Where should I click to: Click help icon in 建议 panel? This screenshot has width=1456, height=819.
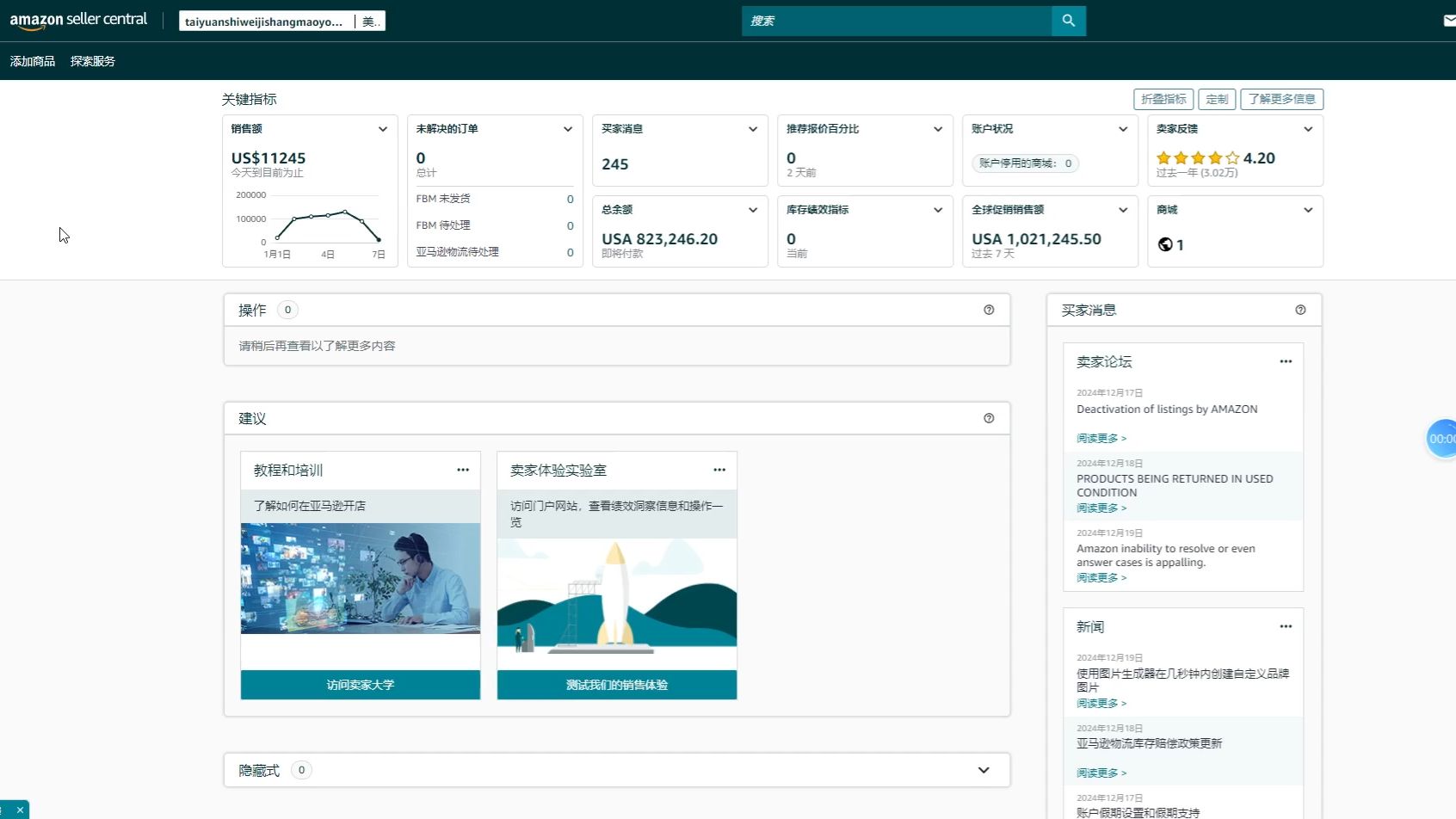click(989, 418)
